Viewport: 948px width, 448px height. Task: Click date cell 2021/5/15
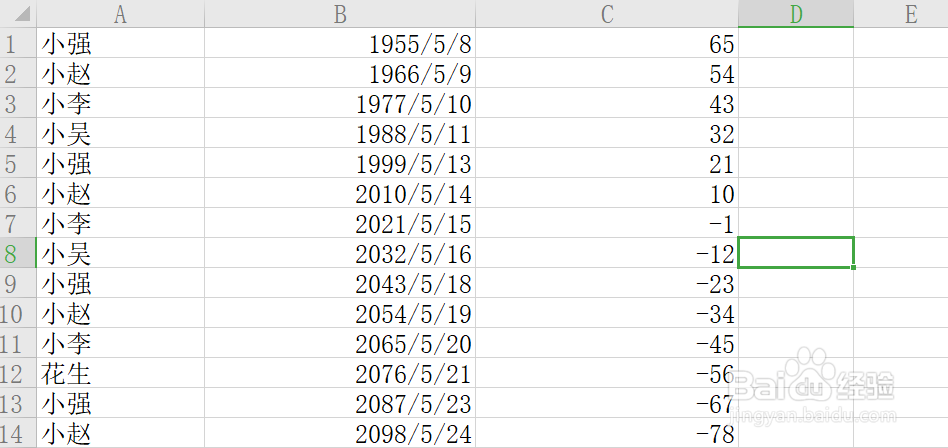[x=340, y=223]
